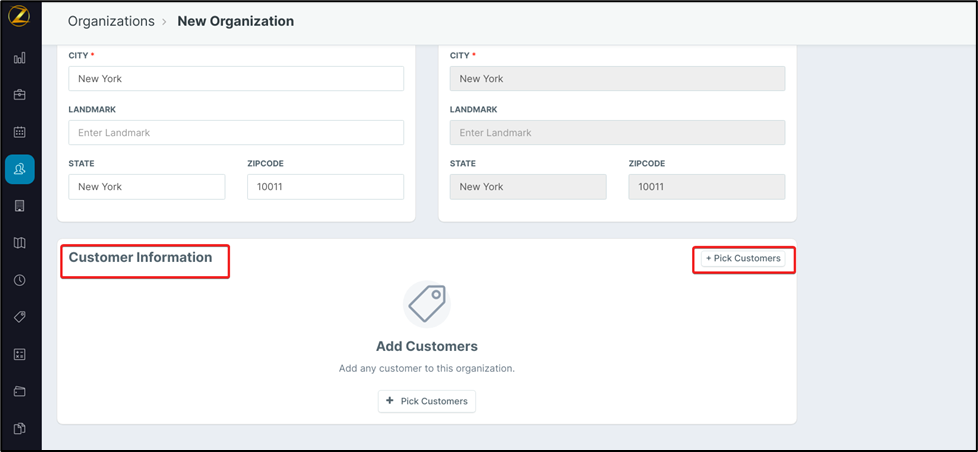This screenshot has height=452, width=978.
Task: Click the left City field containing New York
Action: (x=236, y=79)
